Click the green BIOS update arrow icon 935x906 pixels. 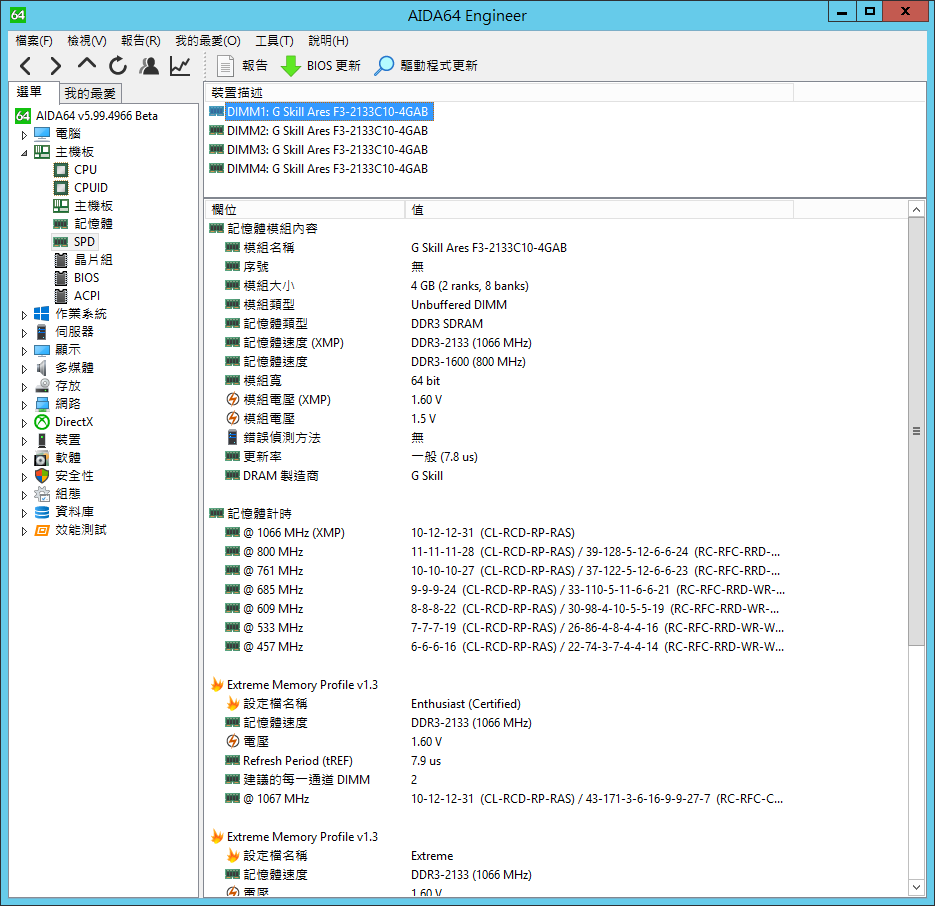tap(291, 66)
